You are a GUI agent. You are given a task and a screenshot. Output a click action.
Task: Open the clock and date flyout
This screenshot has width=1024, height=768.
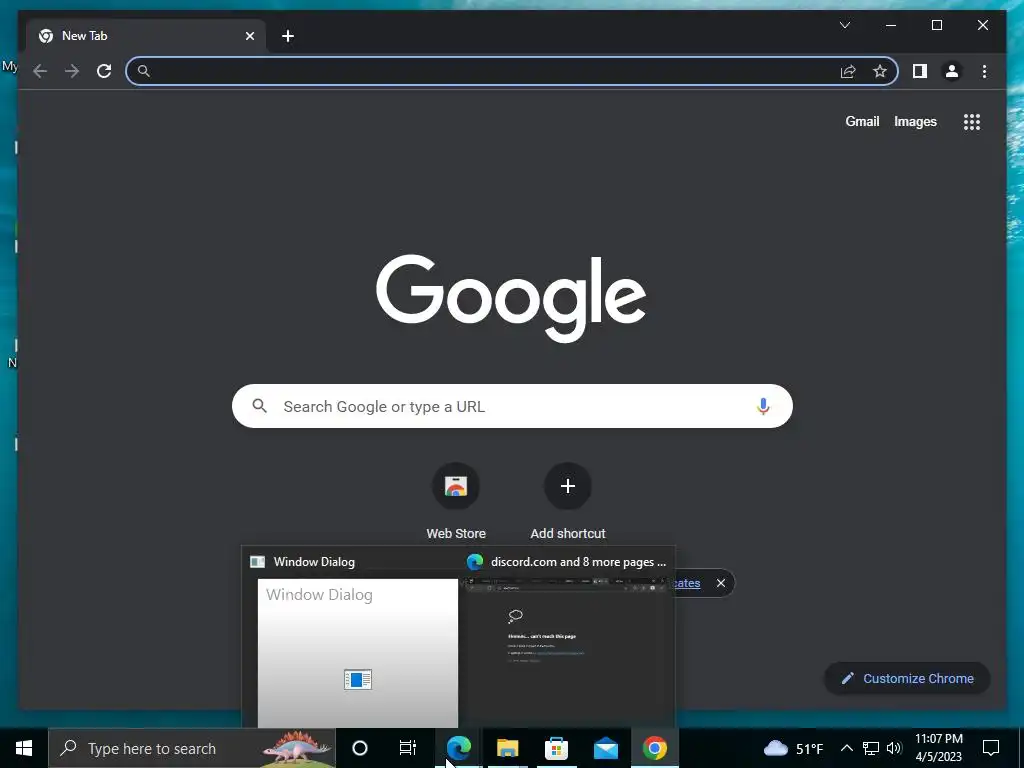tap(938, 748)
